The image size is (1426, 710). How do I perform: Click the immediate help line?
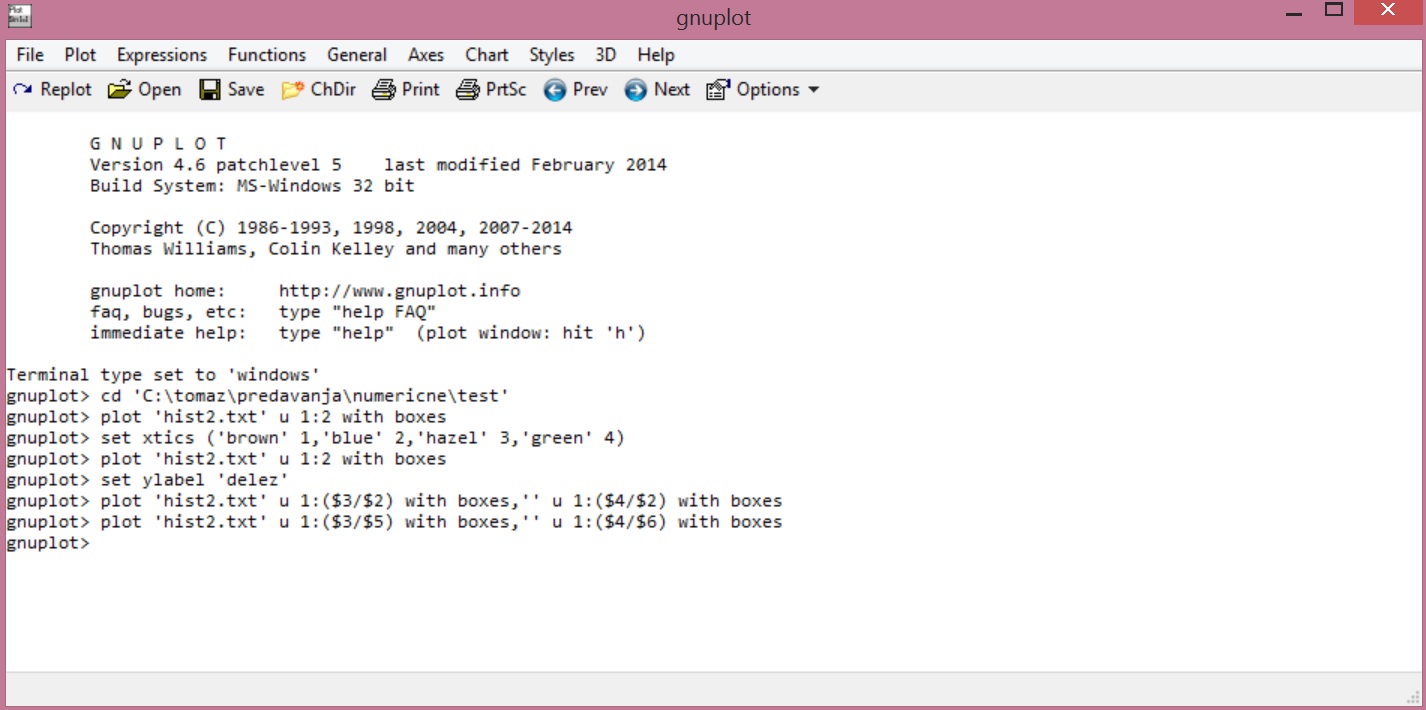coord(368,333)
